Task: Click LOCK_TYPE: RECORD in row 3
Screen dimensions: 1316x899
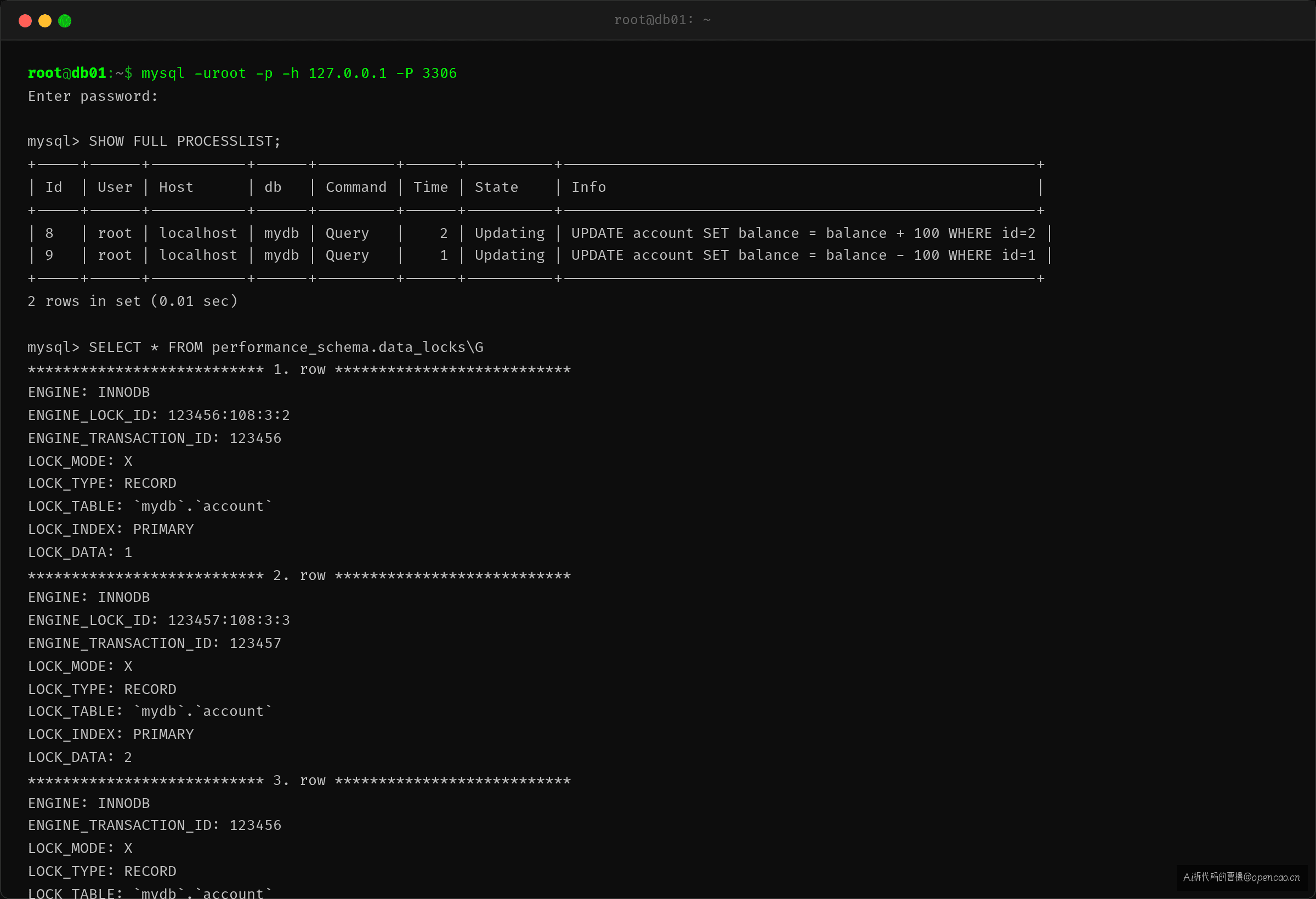Action: pos(102,872)
